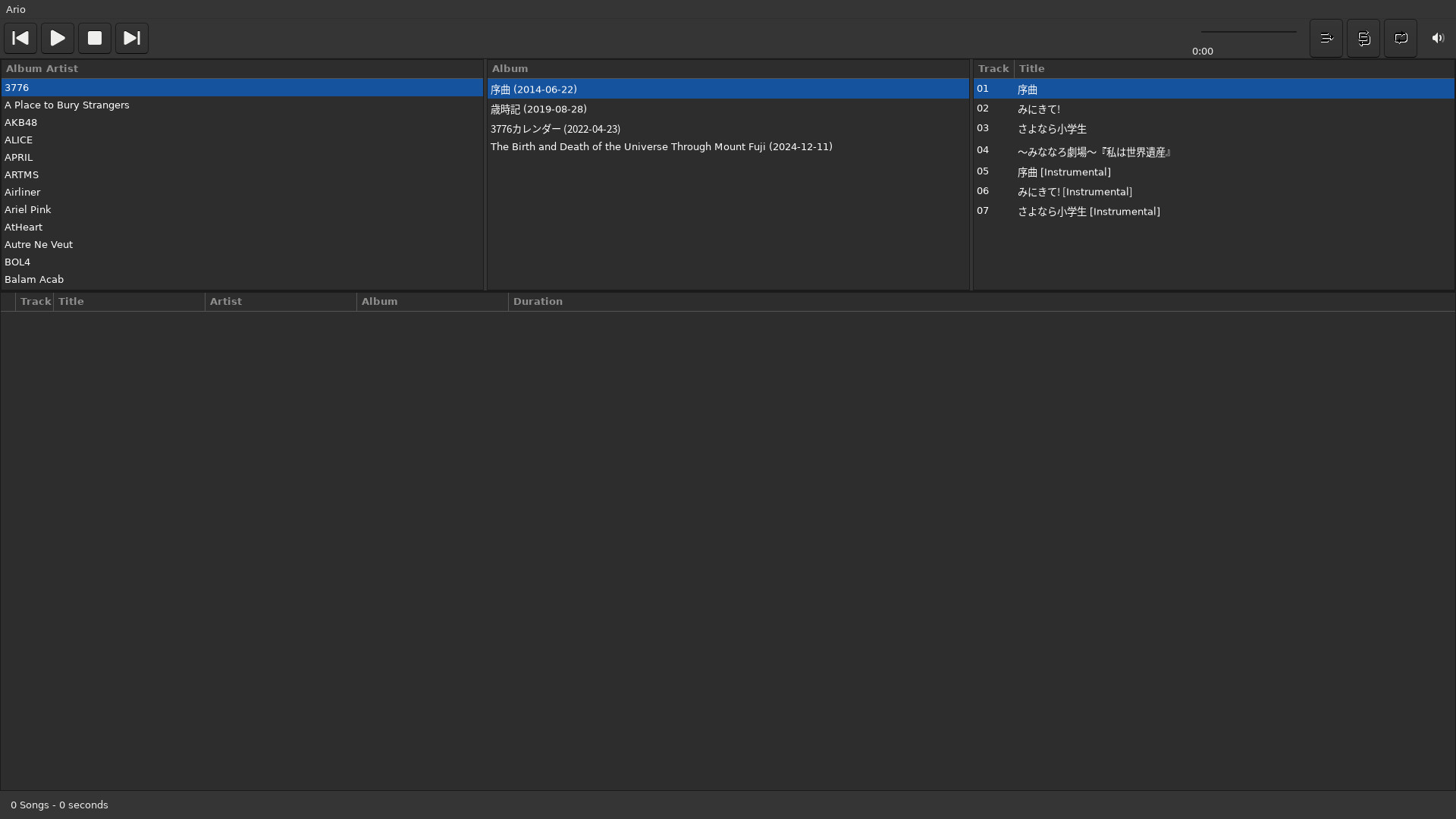This screenshot has width=1456, height=819.
Task: Click the song progress seek bar
Action: [1248, 32]
